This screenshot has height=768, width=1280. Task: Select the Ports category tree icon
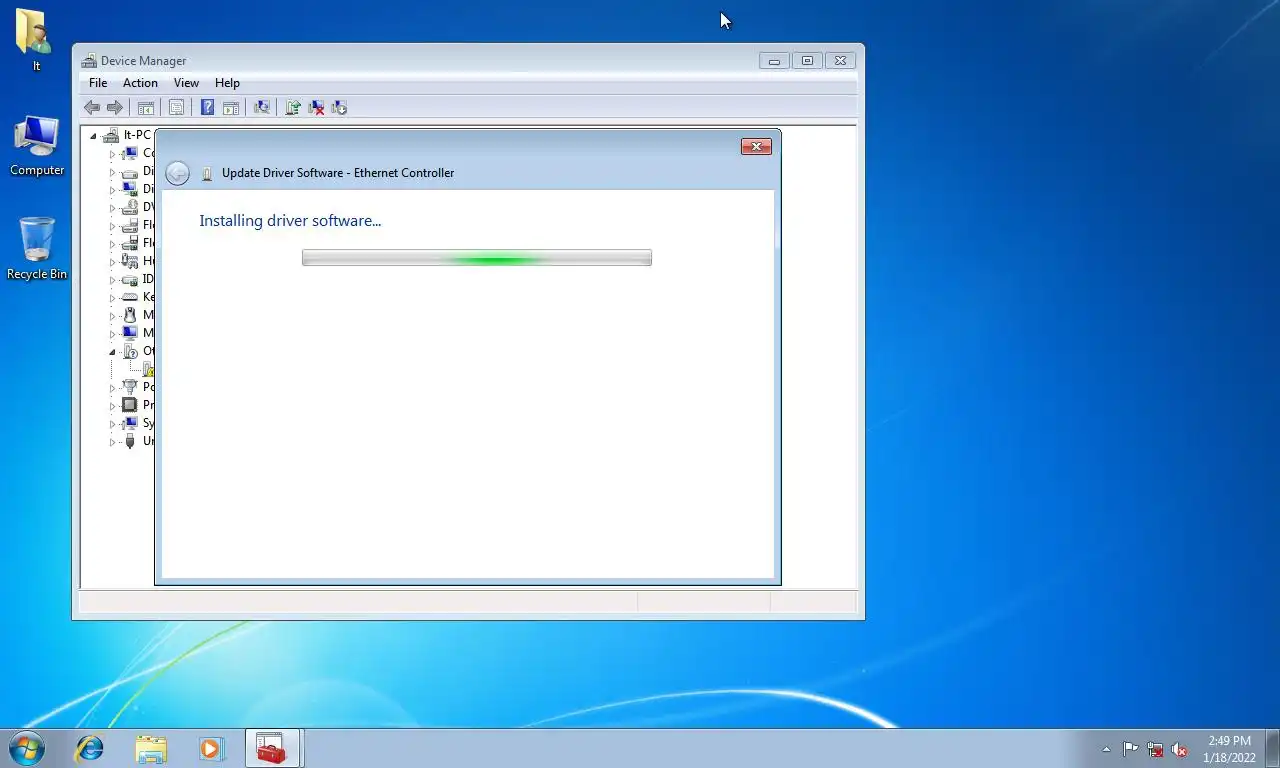[129, 387]
